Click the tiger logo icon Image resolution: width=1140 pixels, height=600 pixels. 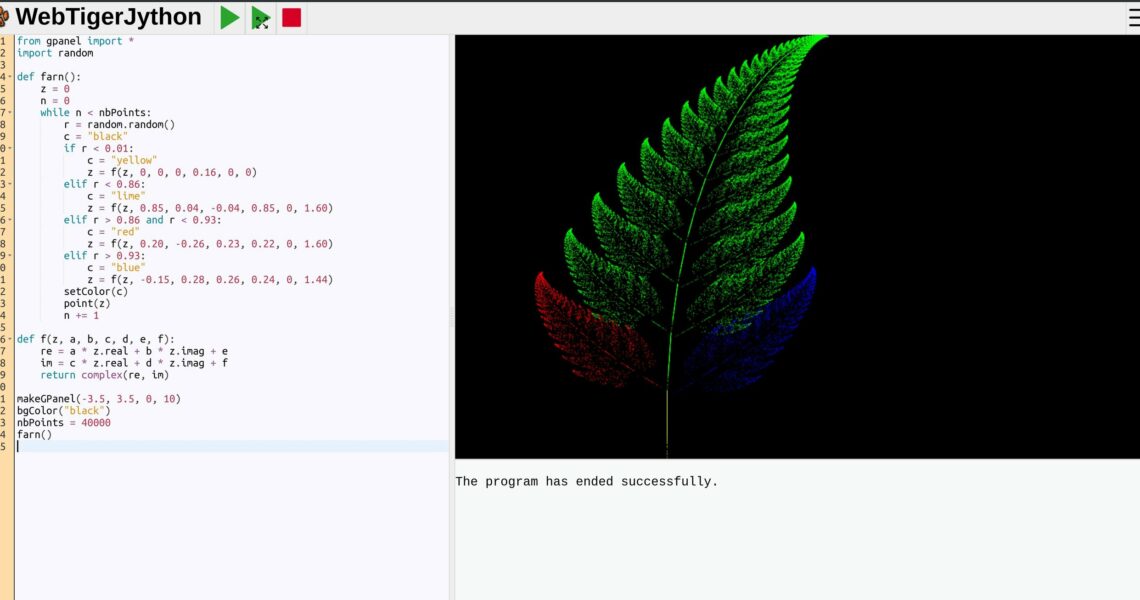coord(4,17)
